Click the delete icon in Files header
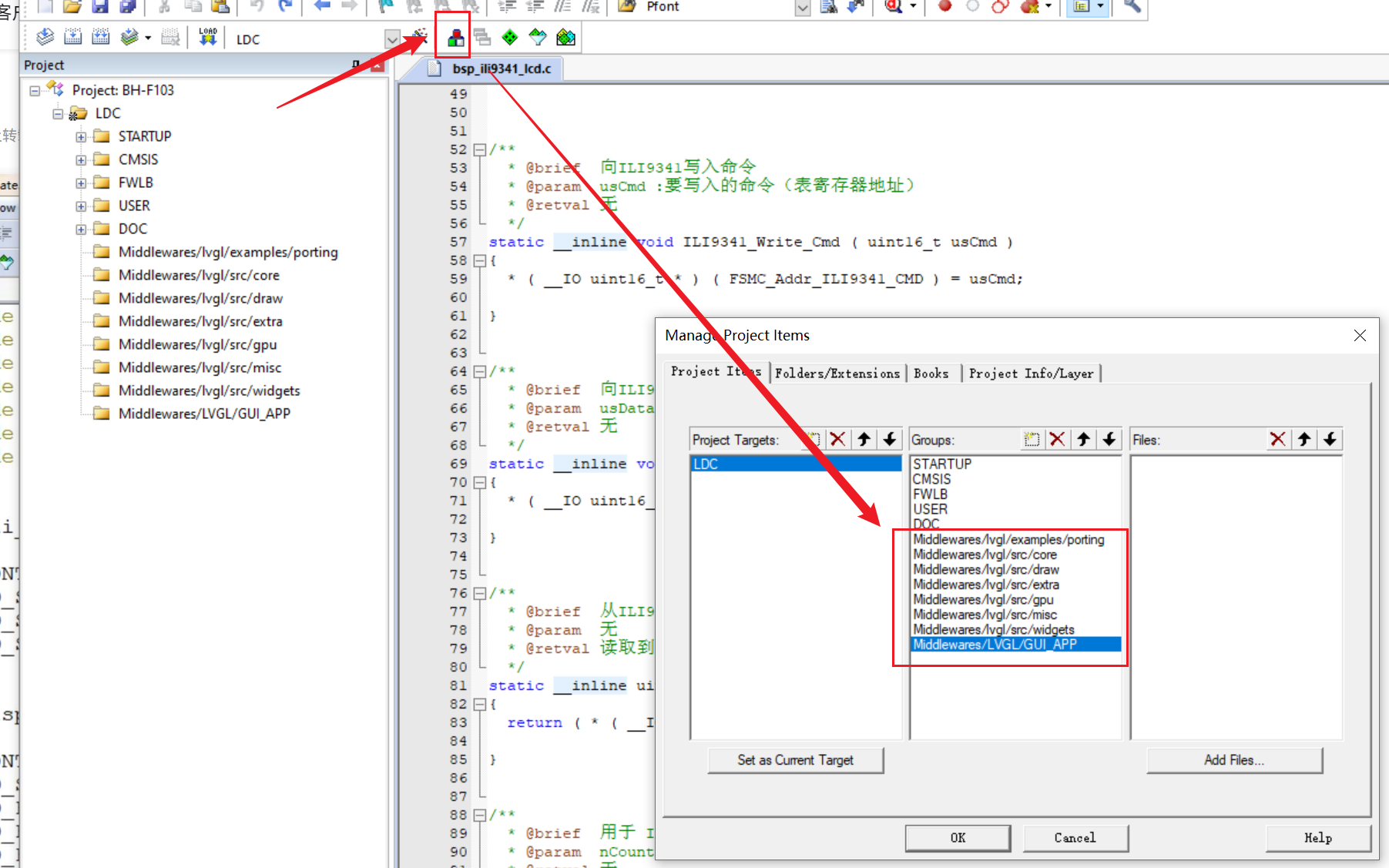 [x=1278, y=440]
